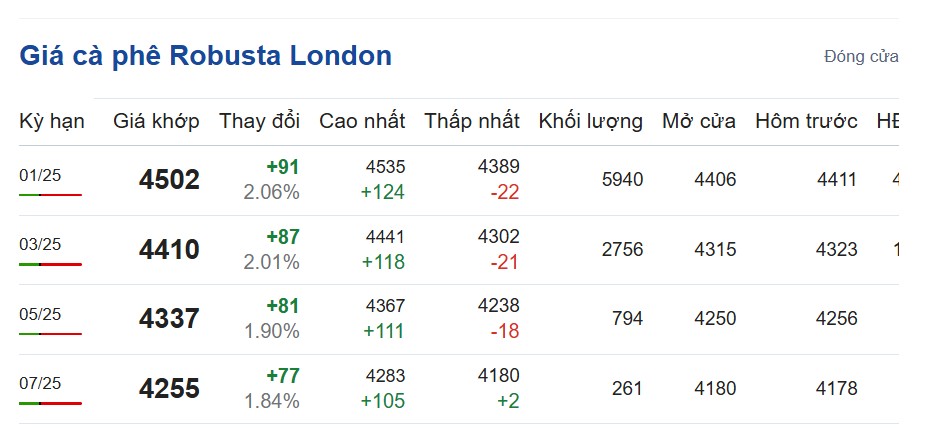Click the +87 change value
950x433 pixels.
coord(282,237)
